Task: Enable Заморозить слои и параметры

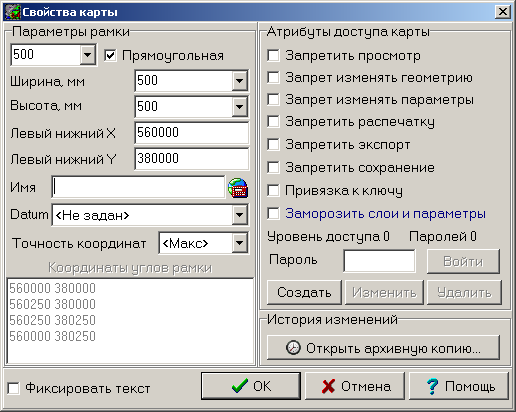Action: pos(273,213)
